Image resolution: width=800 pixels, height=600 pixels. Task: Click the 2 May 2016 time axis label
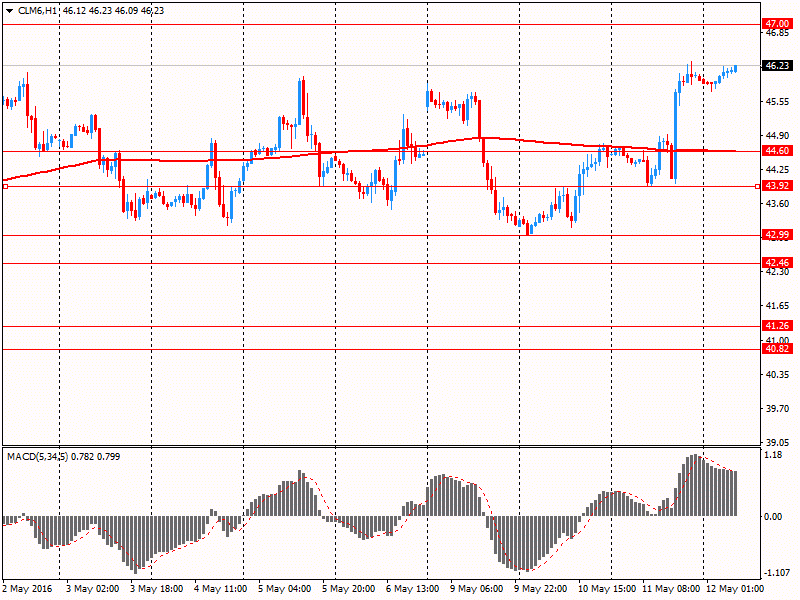point(28,589)
